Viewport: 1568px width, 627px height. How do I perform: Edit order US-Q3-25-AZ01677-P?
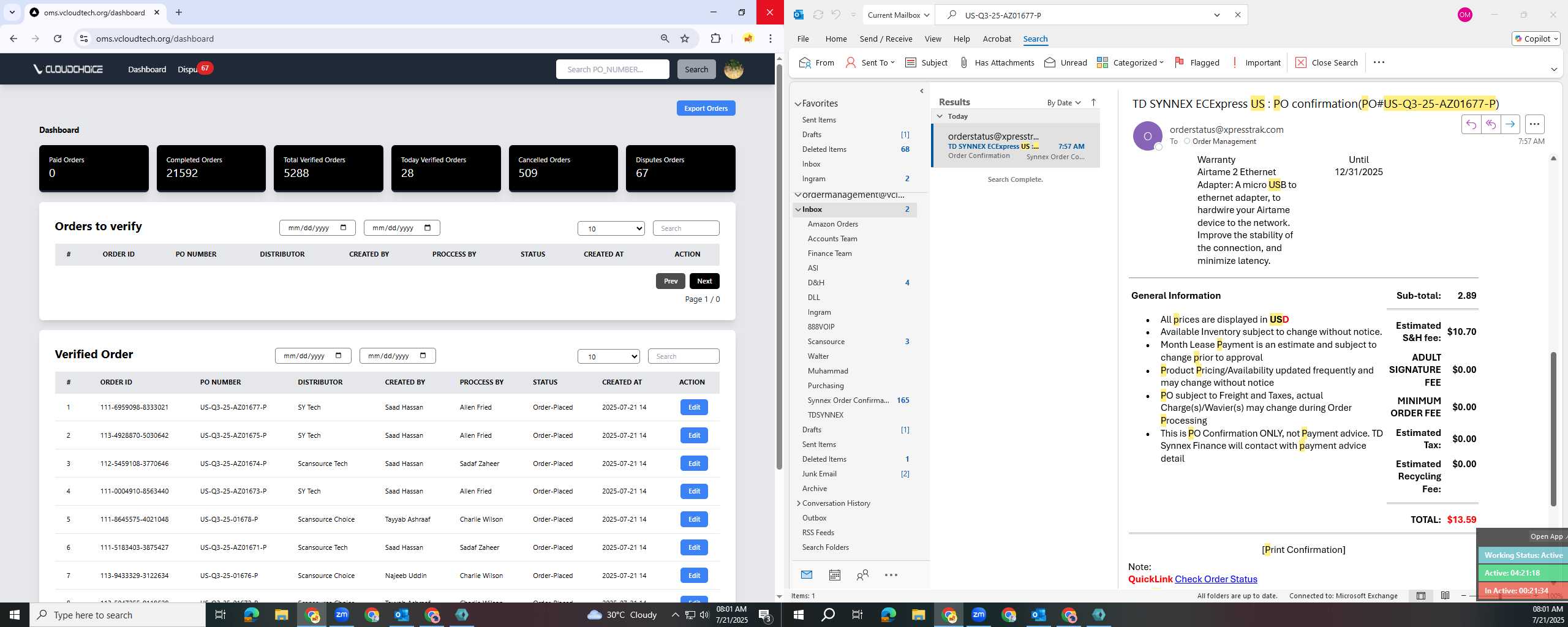pyautogui.click(x=694, y=407)
